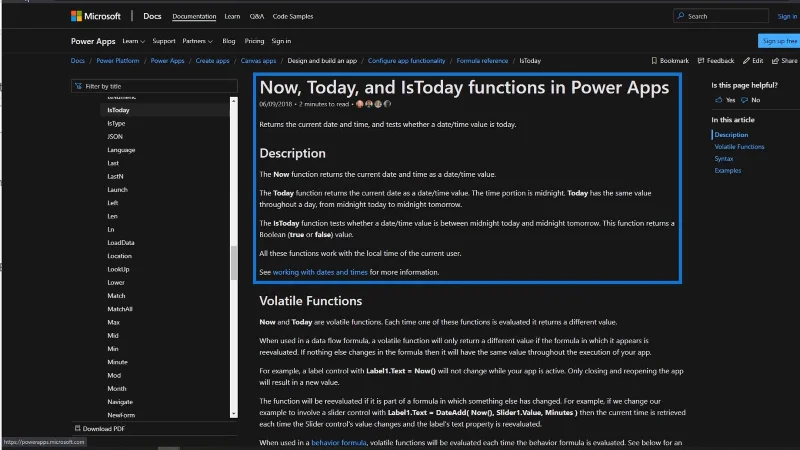
Task: Click the filter funnel icon
Action: click(x=78, y=86)
